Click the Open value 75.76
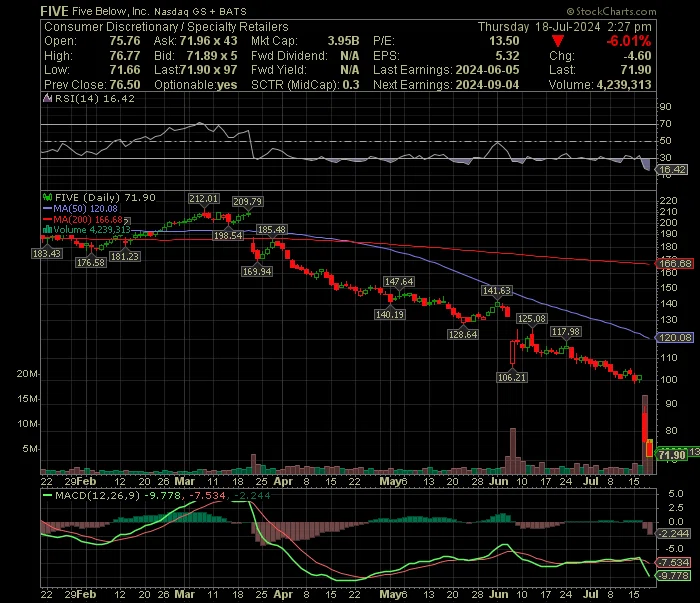 (x=125, y=41)
